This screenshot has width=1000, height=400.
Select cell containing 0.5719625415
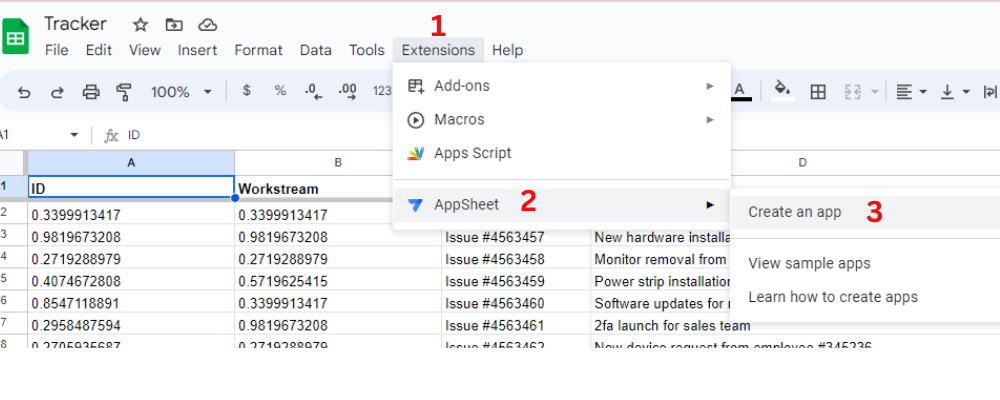click(338, 281)
